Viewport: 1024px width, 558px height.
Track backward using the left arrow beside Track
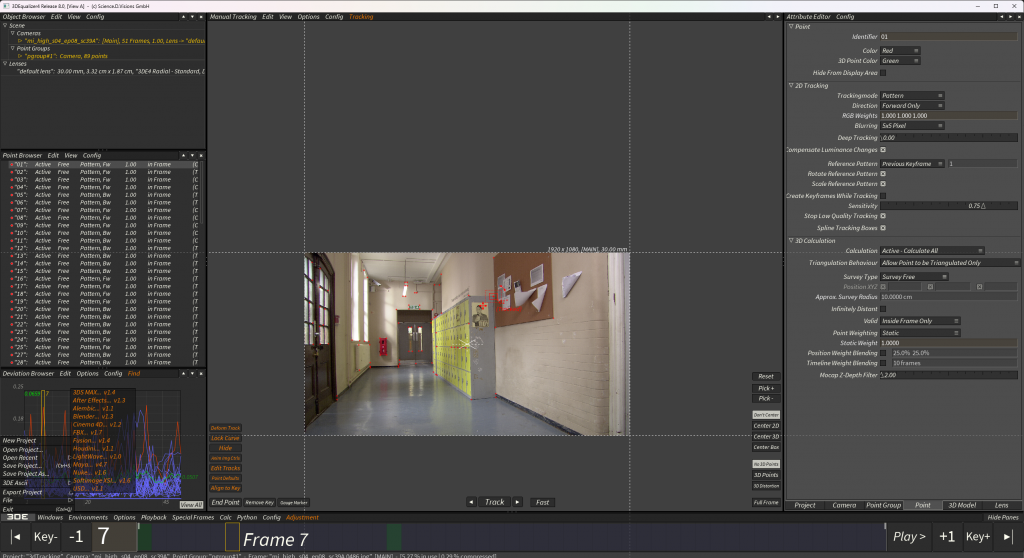tap(471, 502)
